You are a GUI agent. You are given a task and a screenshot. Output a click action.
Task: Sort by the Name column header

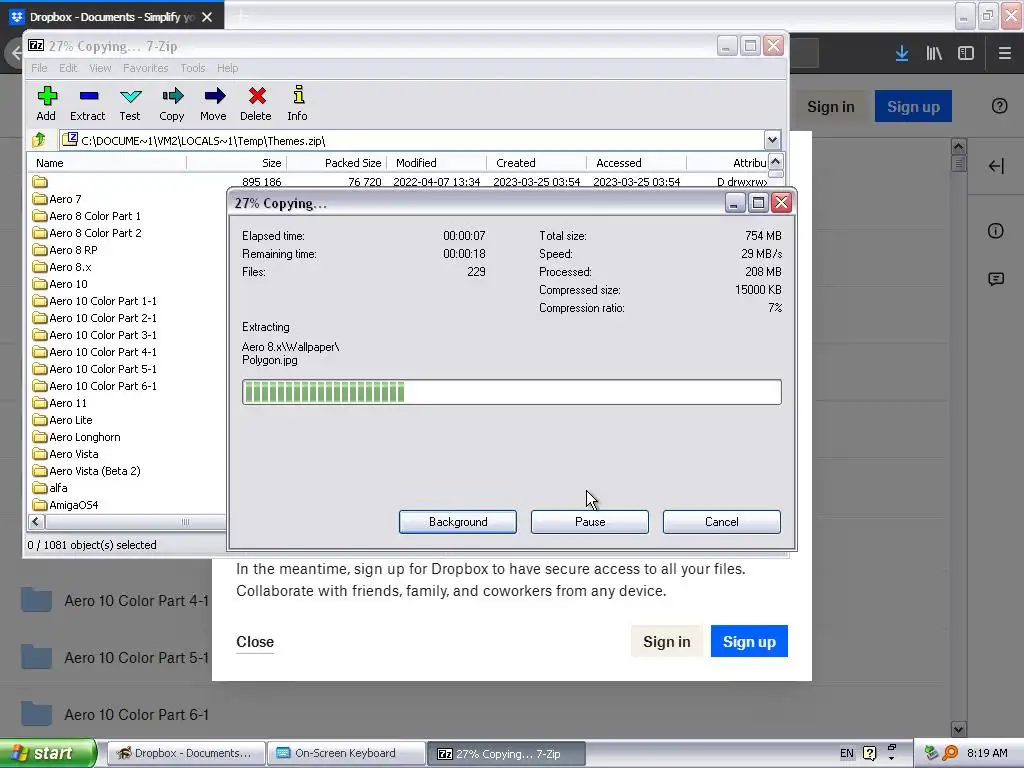click(x=106, y=163)
